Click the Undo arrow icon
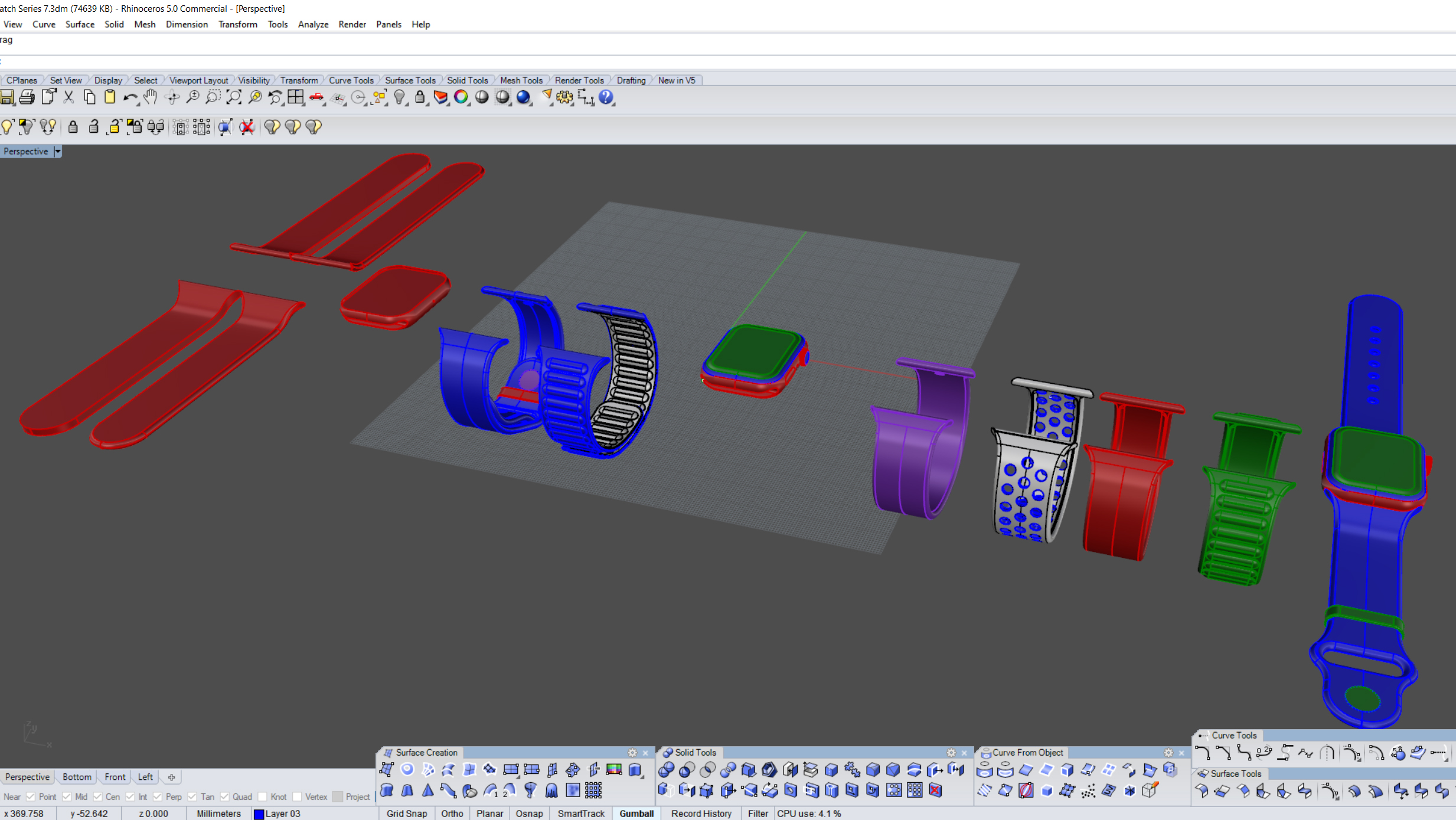 point(130,97)
